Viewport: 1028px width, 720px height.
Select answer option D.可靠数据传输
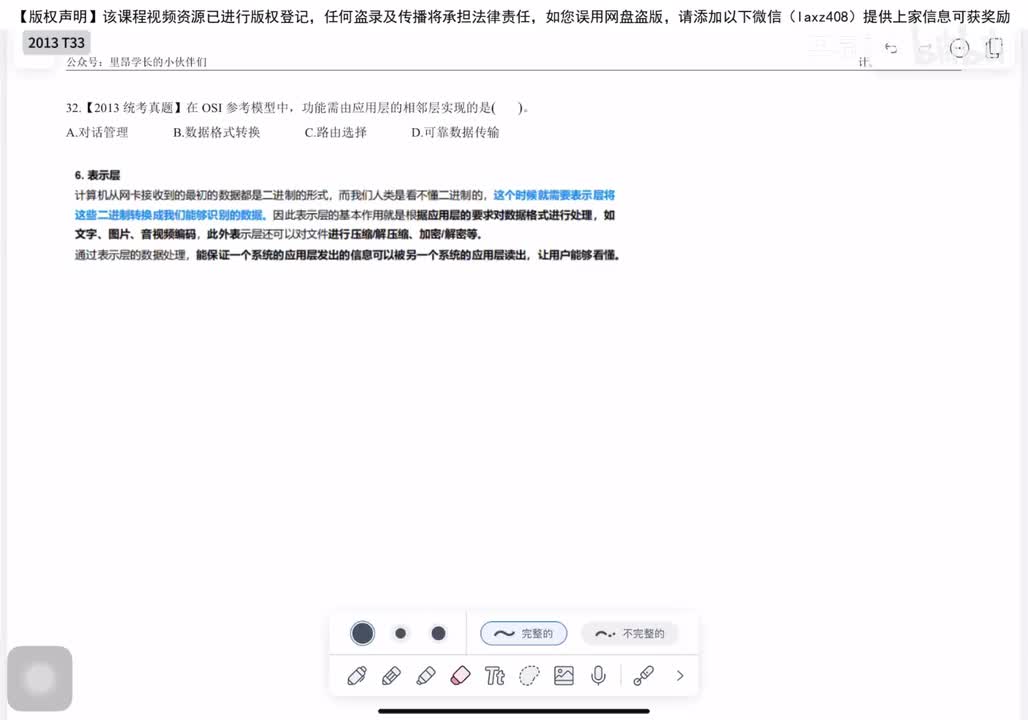tap(455, 132)
